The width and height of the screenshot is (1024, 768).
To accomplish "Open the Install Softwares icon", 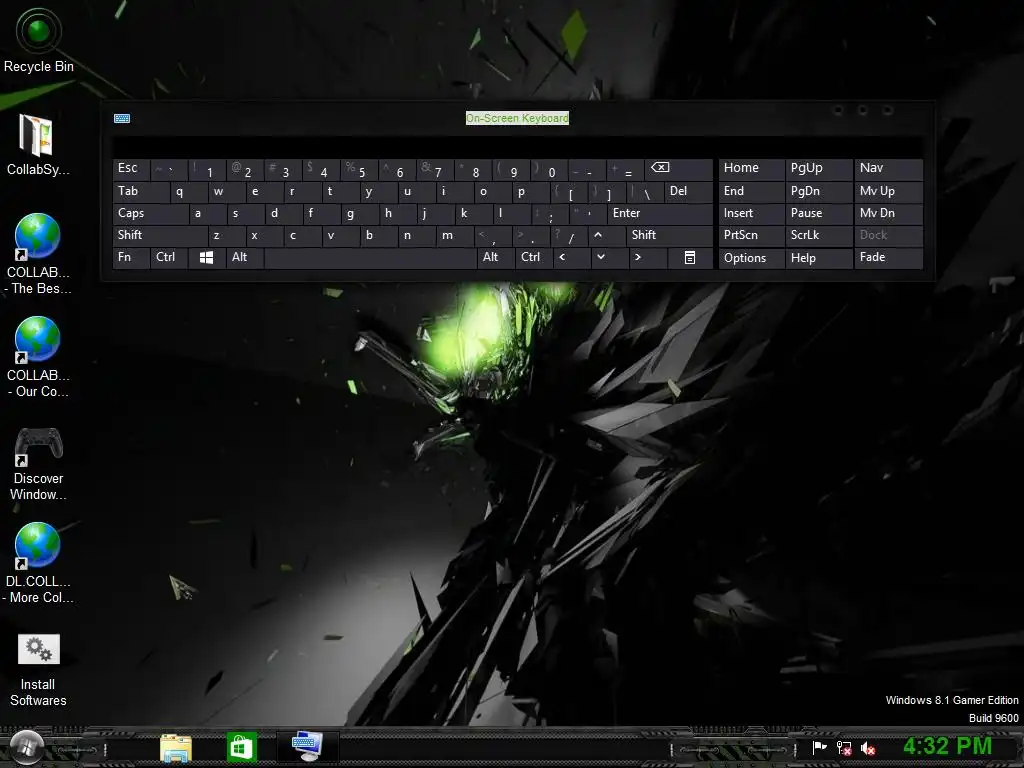I will pos(38,670).
